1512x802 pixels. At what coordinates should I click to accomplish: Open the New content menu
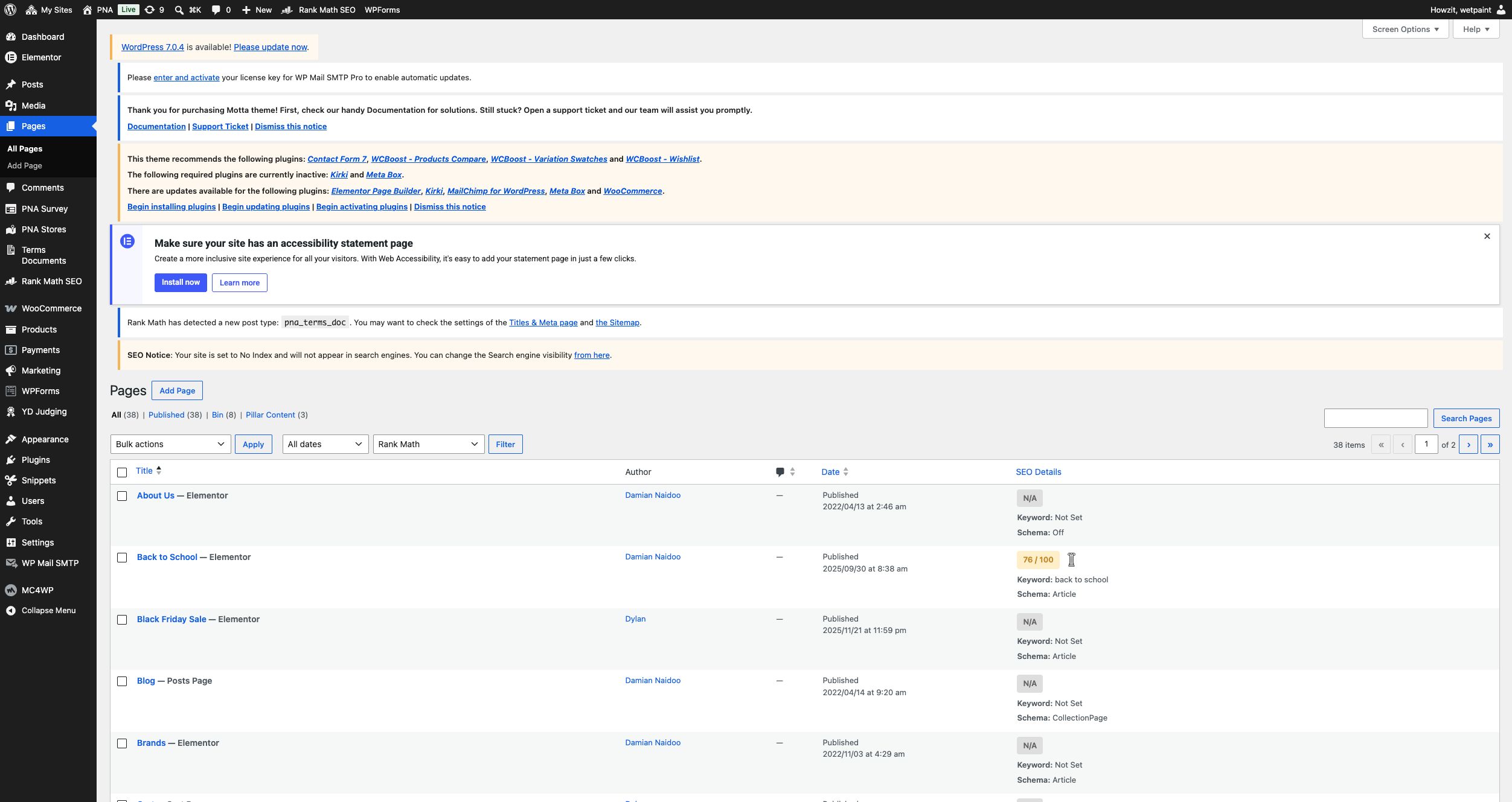click(x=257, y=10)
